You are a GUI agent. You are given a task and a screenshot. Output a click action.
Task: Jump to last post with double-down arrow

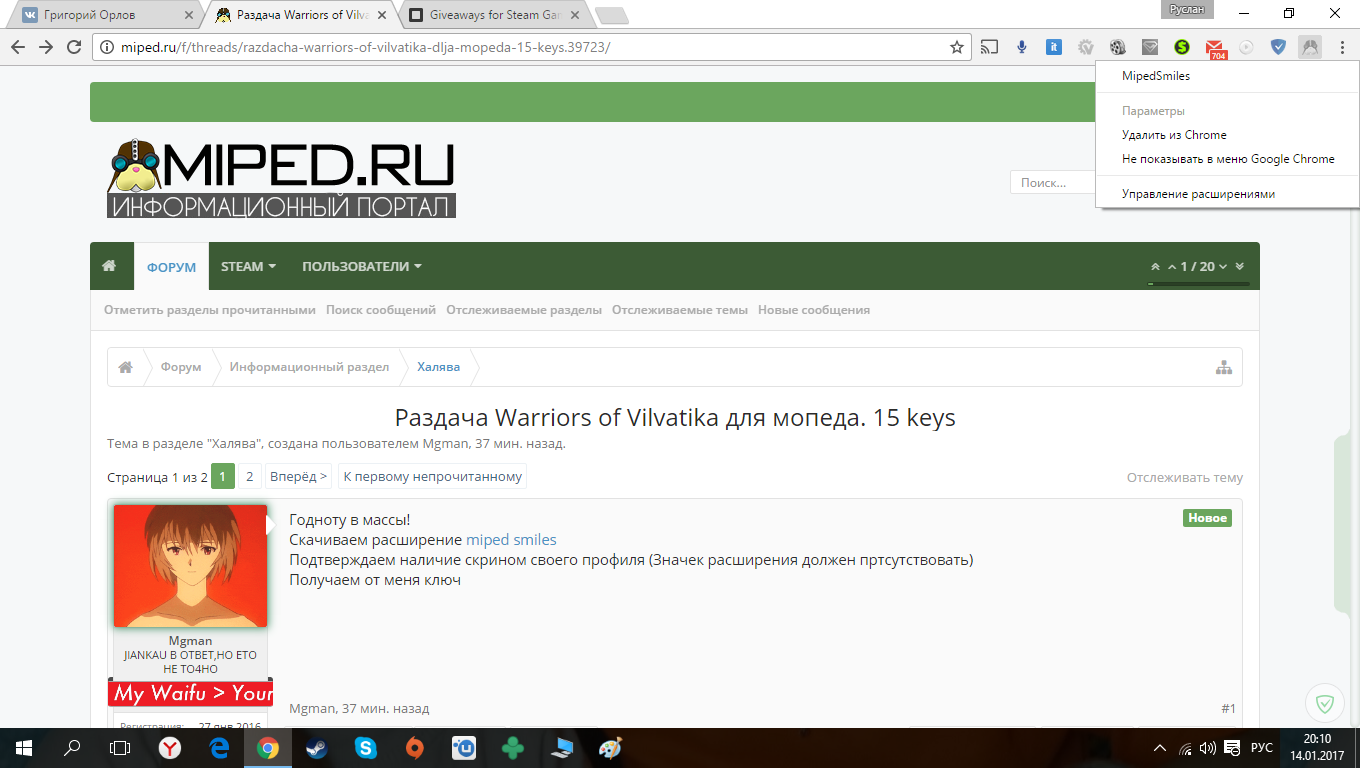click(1240, 267)
